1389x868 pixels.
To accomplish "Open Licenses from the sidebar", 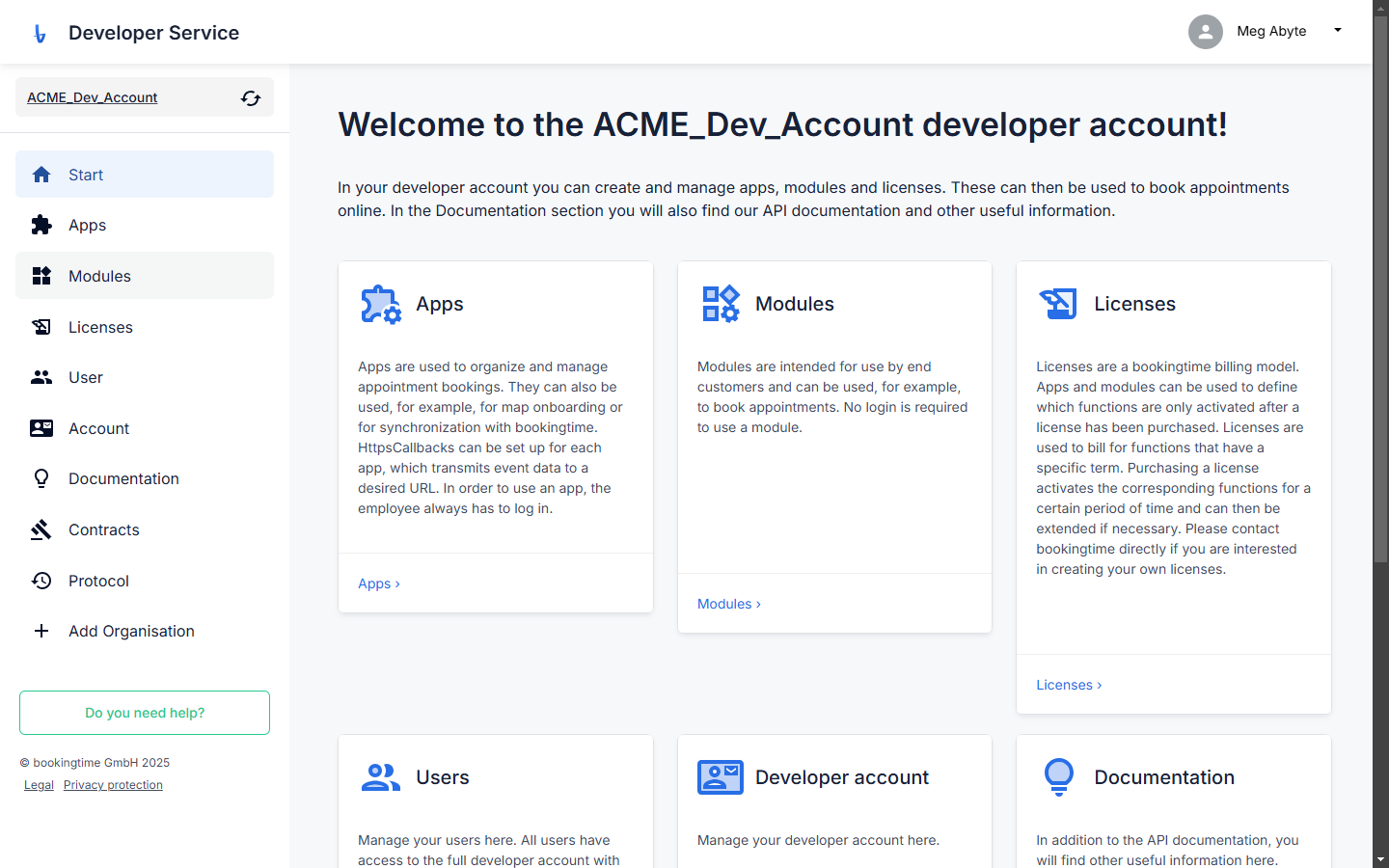I will click(x=145, y=327).
